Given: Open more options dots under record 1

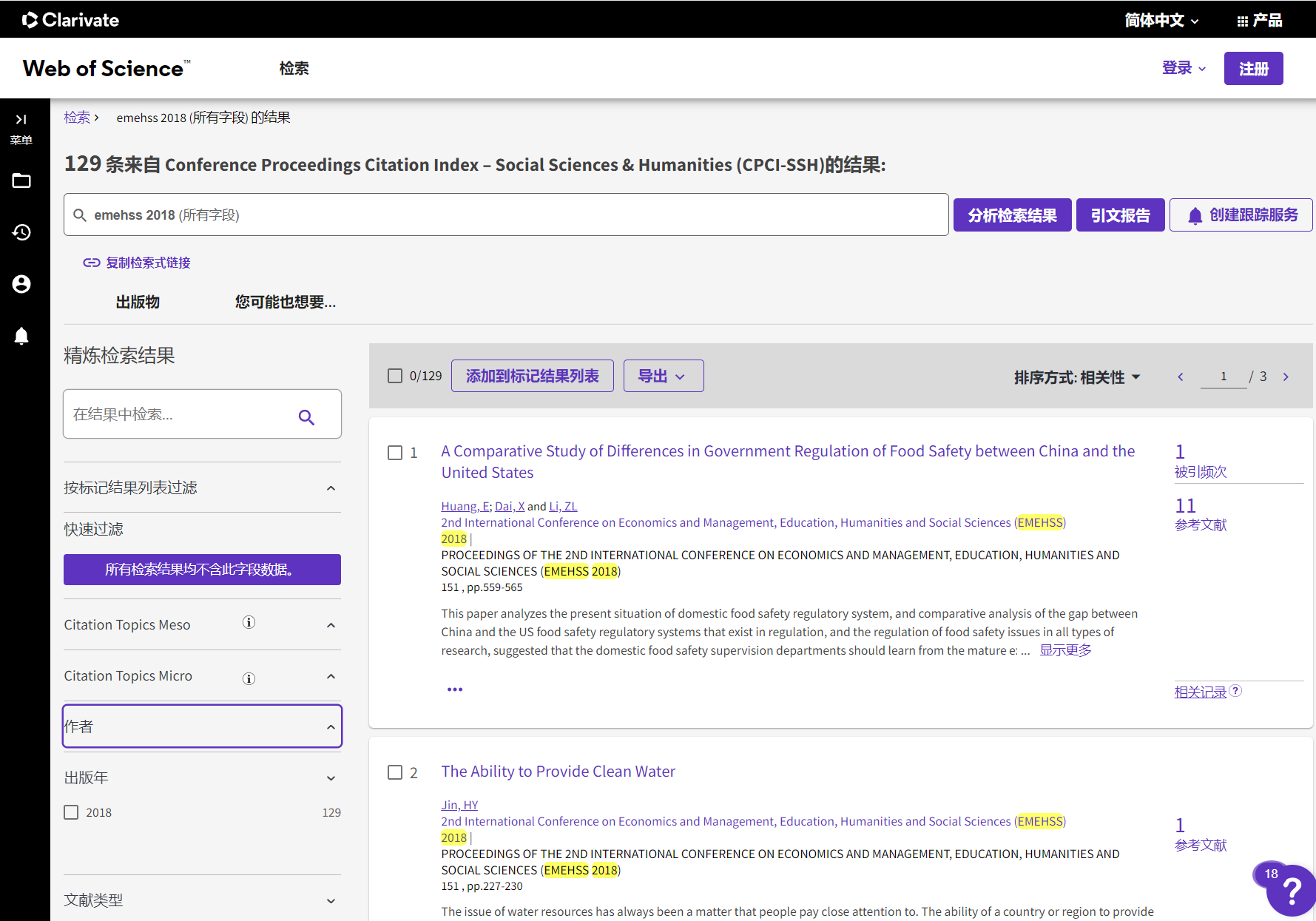Looking at the screenshot, I should (x=455, y=689).
